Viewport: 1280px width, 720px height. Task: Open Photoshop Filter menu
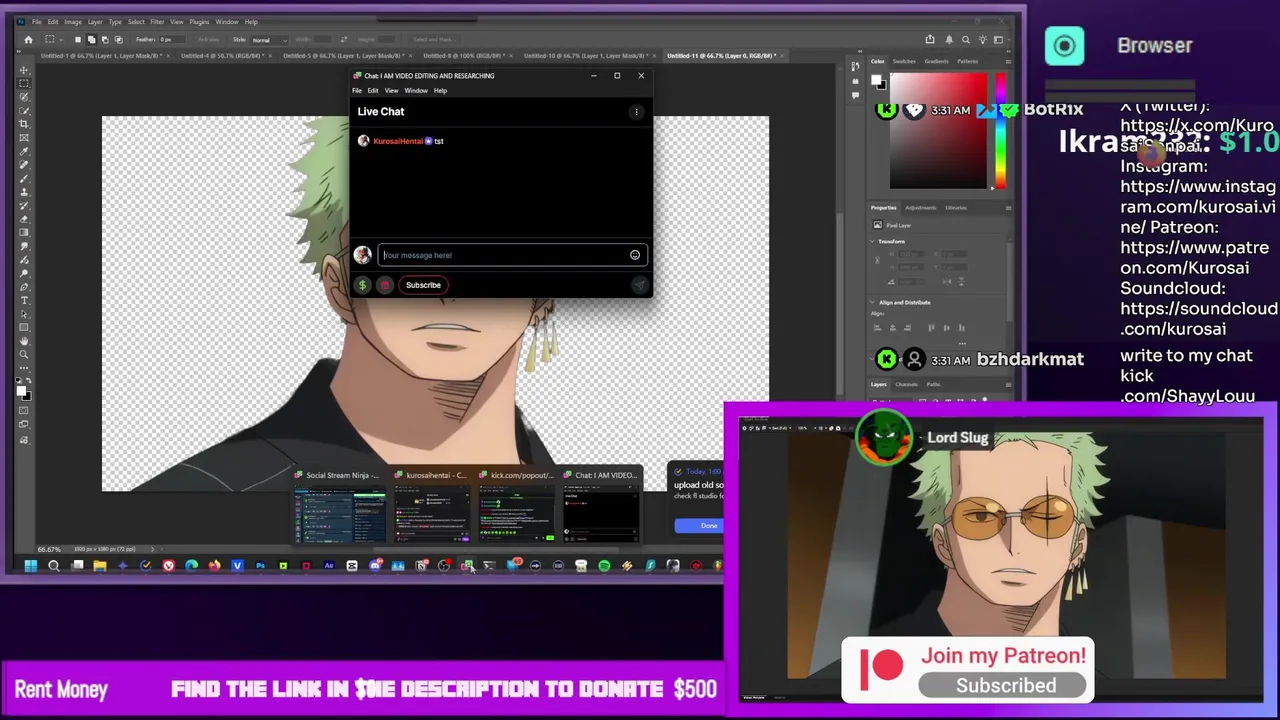point(157,22)
